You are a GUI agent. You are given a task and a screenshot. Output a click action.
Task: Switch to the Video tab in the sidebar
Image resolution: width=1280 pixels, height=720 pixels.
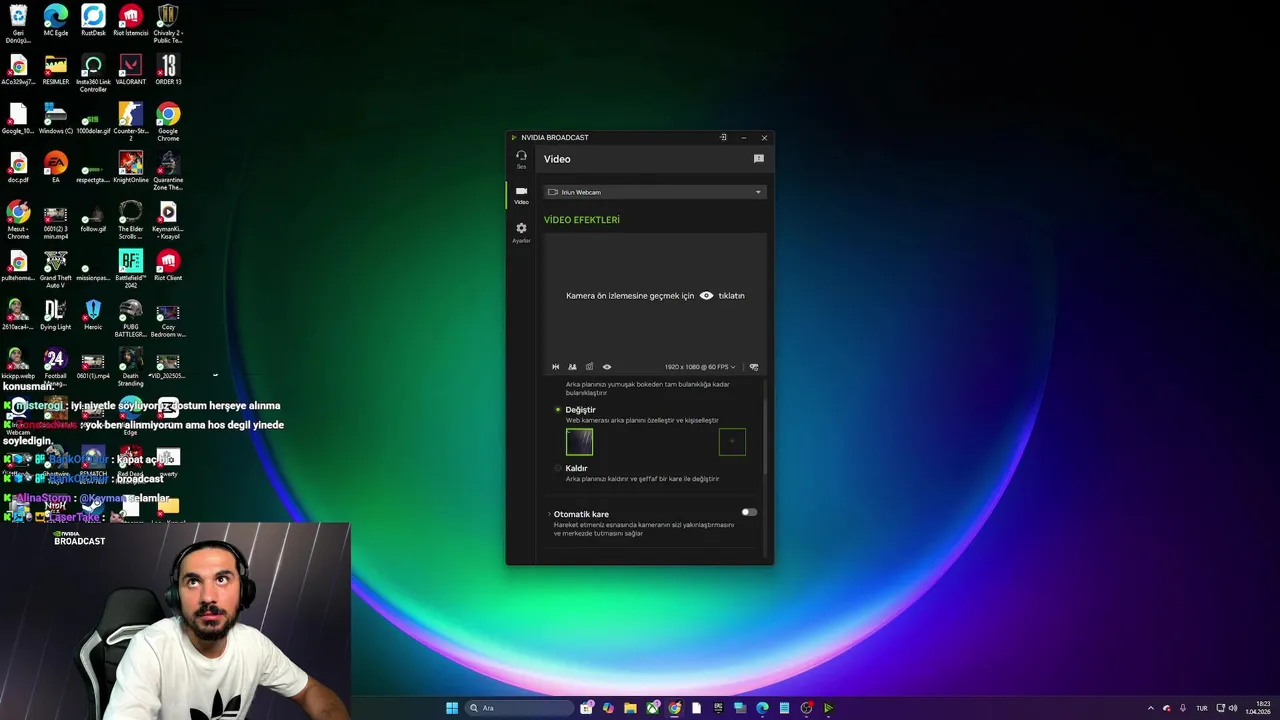(x=521, y=195)
